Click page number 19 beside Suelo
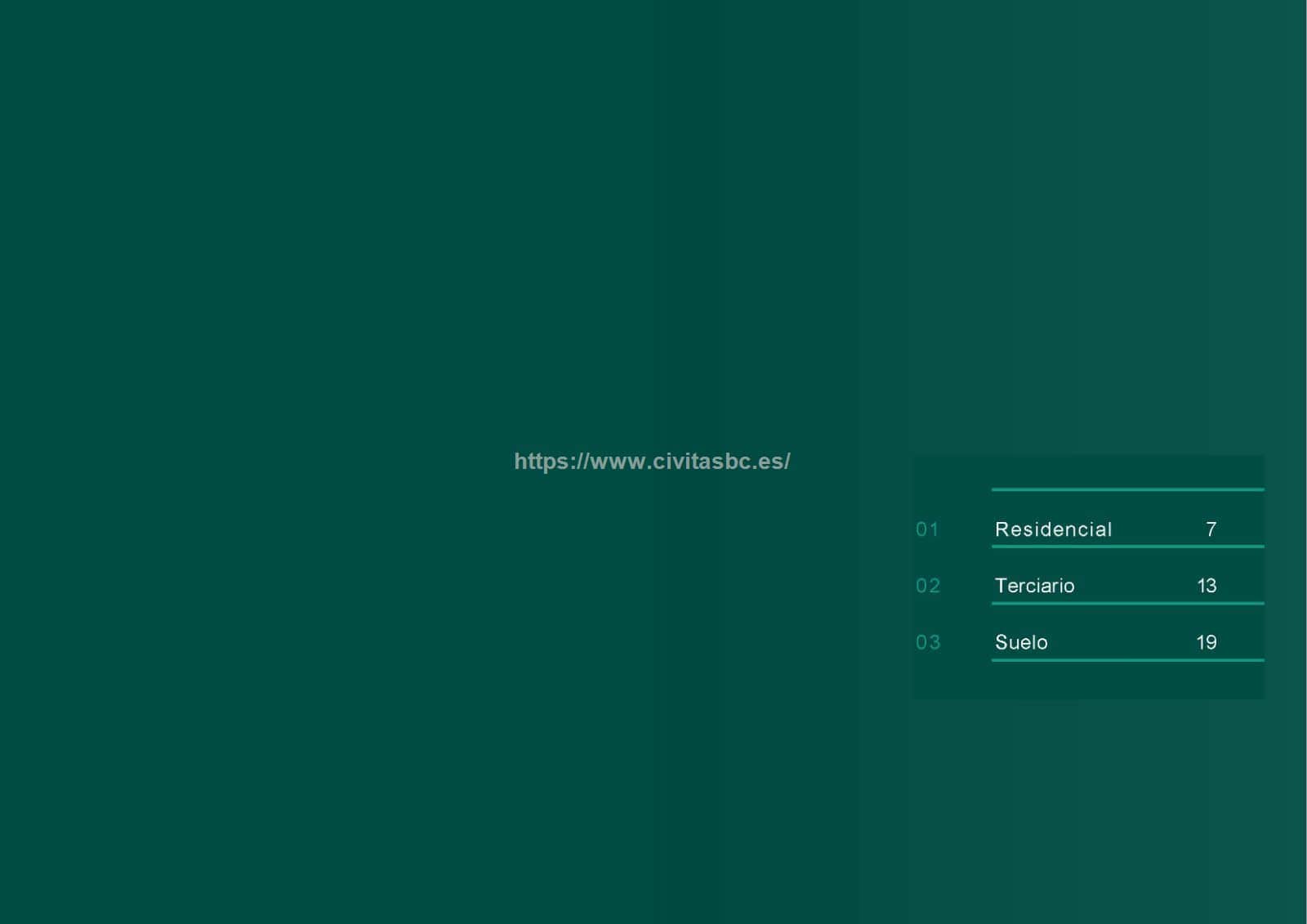The image size is (1307, 924). [1207, 642]
